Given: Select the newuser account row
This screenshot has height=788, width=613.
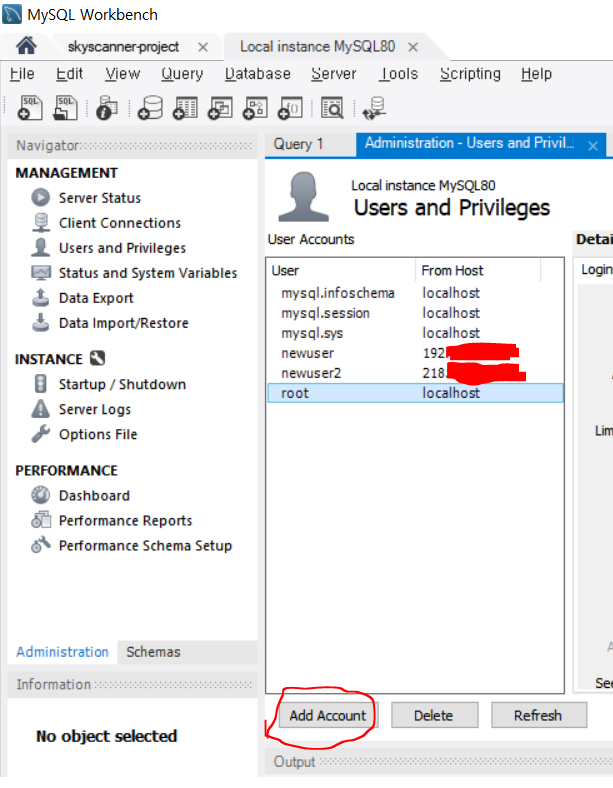Looking at the screenshot, I should (415, 353).
